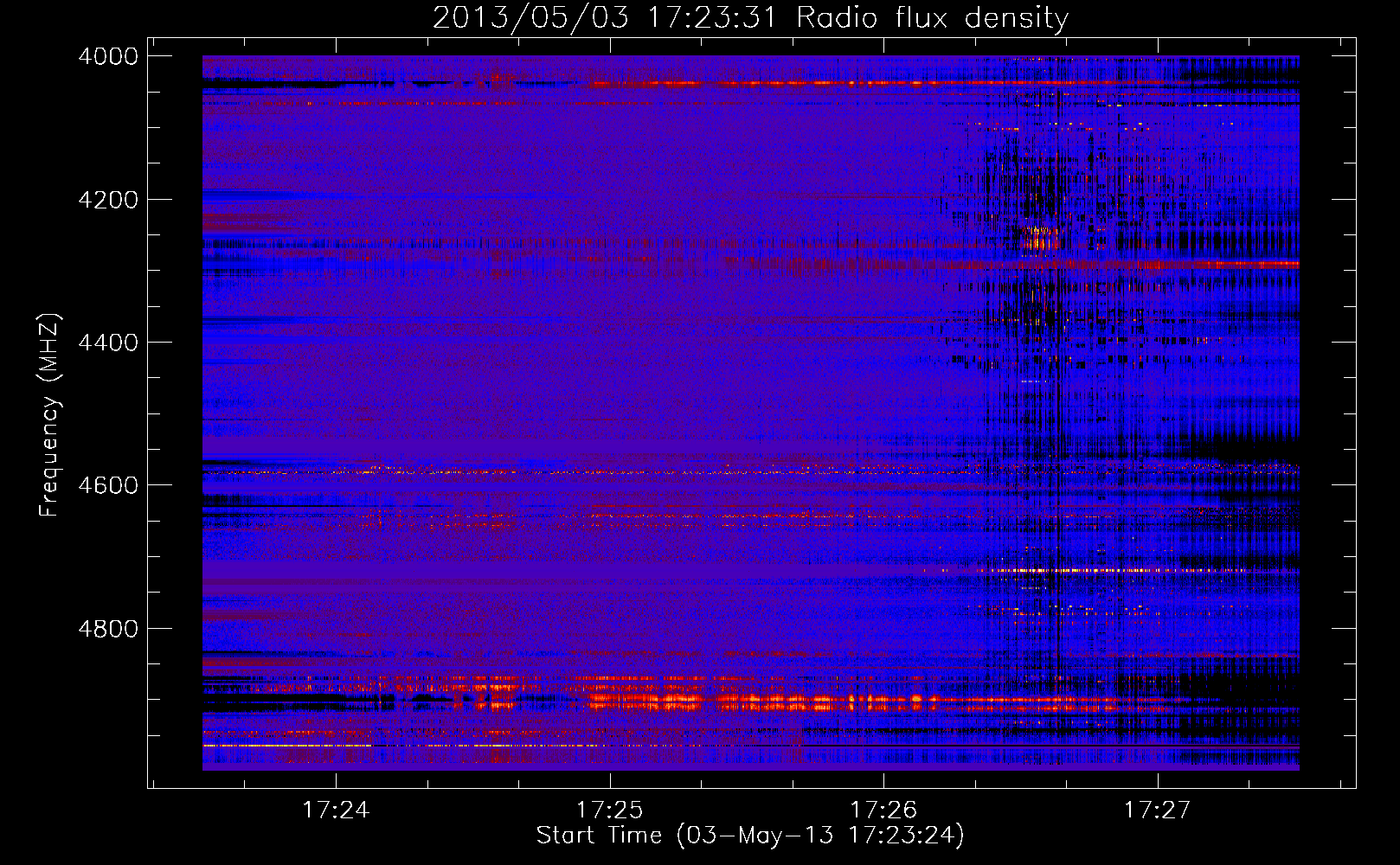Click the "Start Time (03-May-13 17:23:24)" axis label

pyautogui.click(x=750, y=836)
